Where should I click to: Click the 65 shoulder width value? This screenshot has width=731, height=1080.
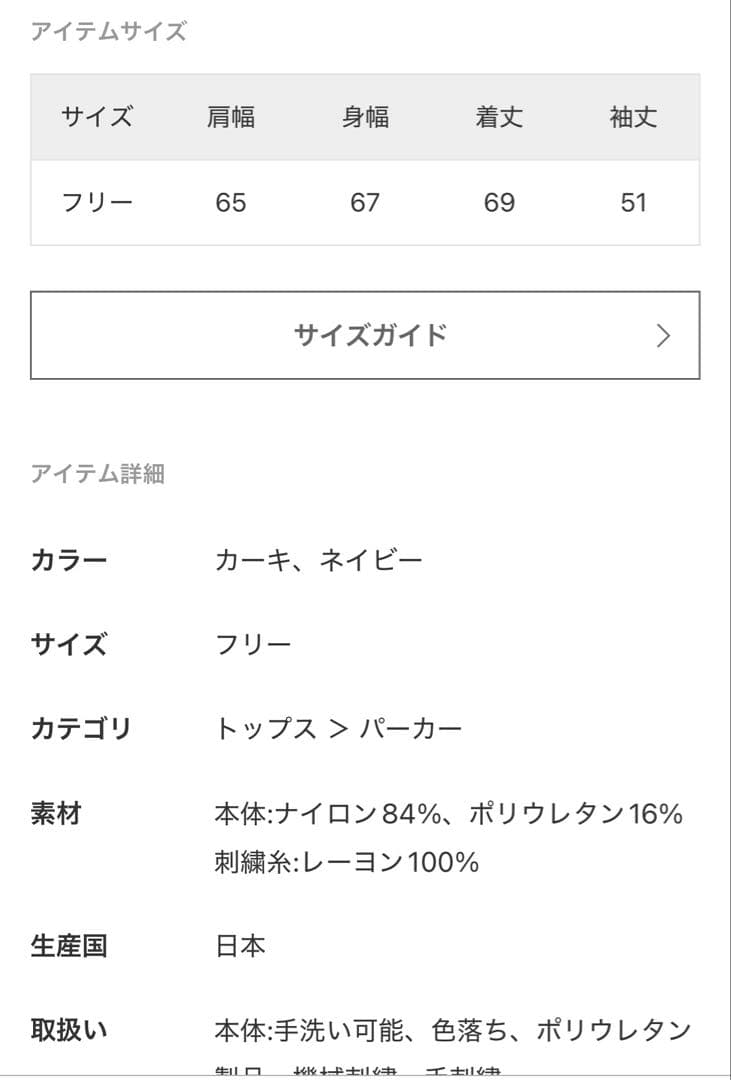231,203
